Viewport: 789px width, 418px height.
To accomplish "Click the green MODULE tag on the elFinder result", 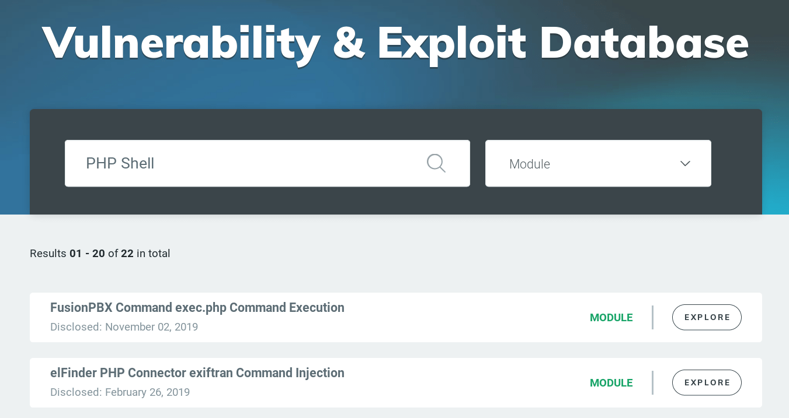I will [611, 383].
